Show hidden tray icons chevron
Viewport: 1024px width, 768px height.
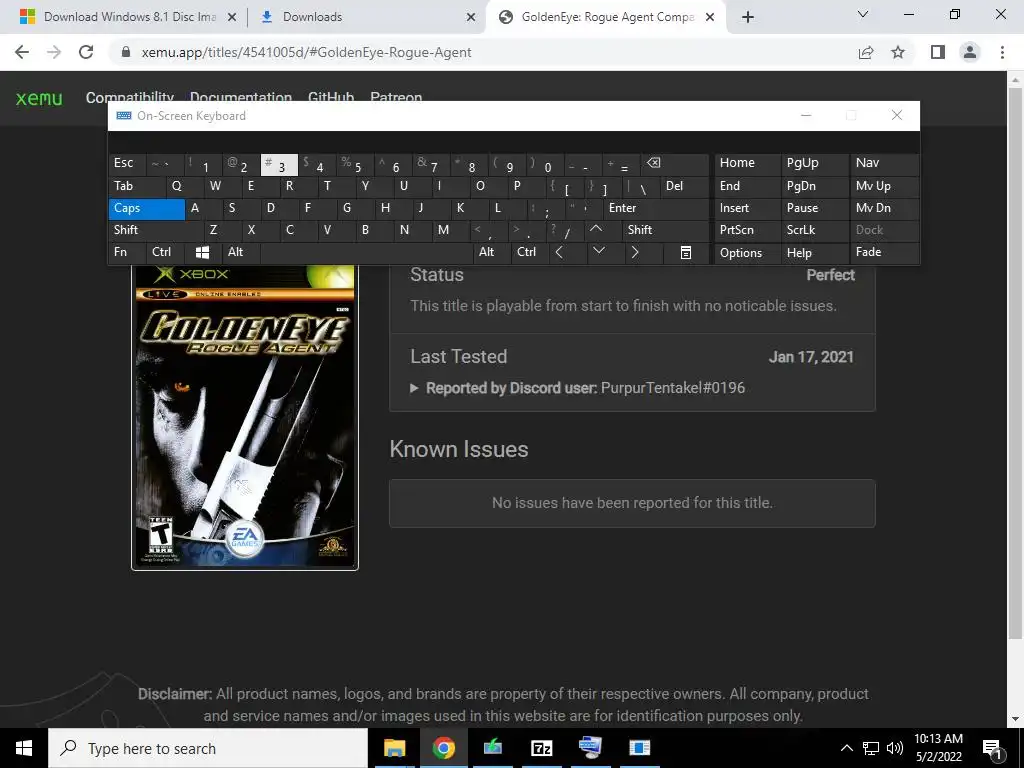pos(846,748)
